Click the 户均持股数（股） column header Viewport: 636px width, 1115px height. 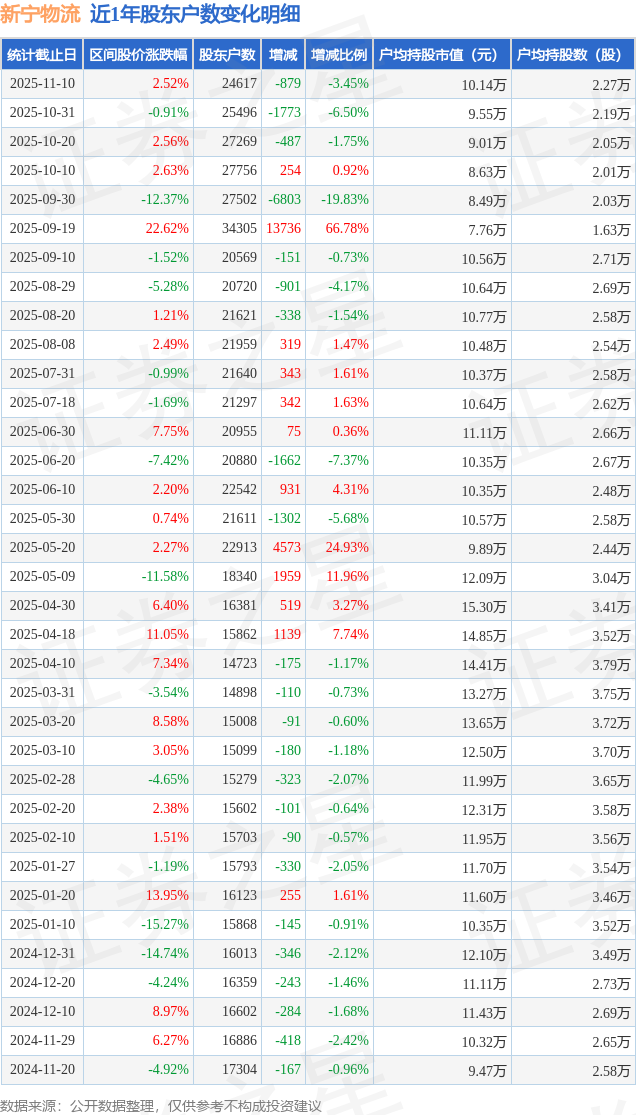[x=572, y=55]
